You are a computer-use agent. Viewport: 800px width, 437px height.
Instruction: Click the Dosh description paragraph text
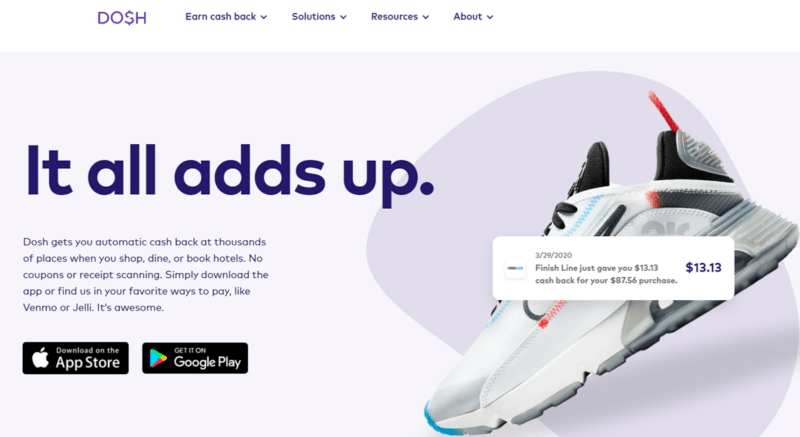coord(145,275)
